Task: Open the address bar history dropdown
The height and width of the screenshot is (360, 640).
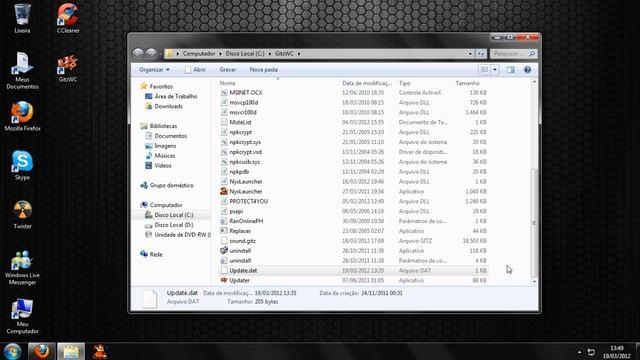Action: (x=470, y=54)
